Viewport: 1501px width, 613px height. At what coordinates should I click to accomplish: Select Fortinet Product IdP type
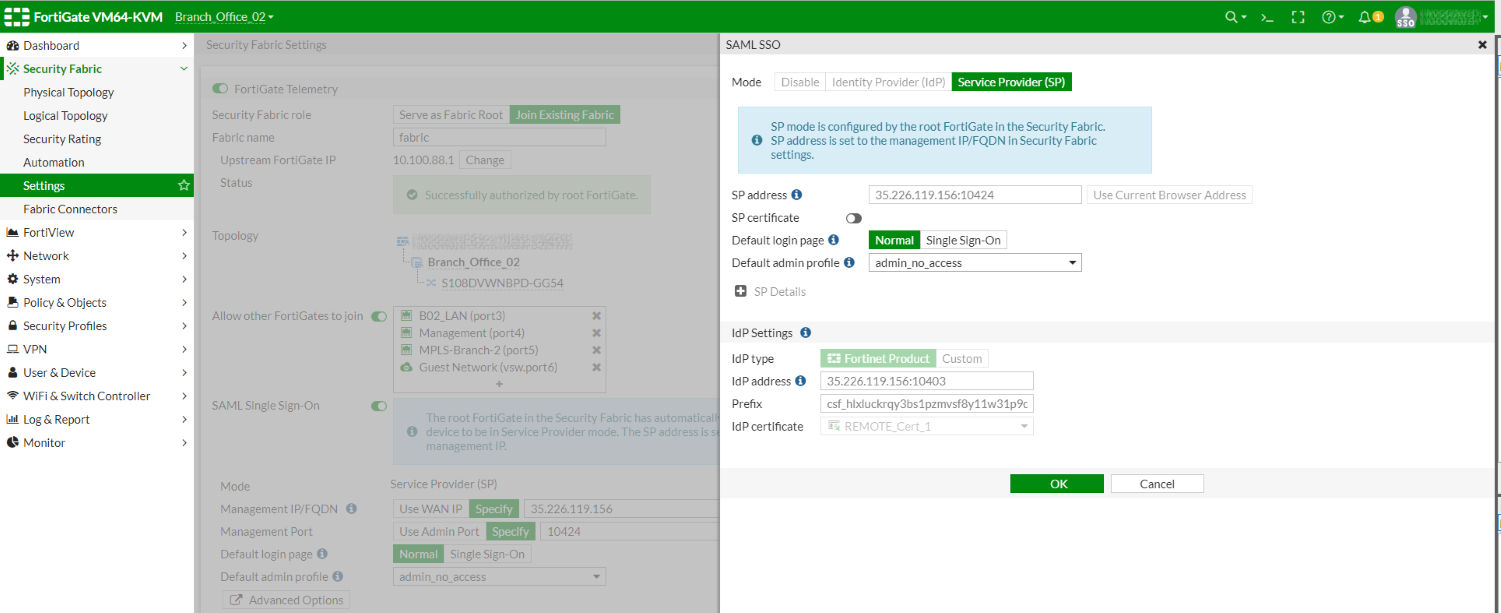tap(878, 358)
